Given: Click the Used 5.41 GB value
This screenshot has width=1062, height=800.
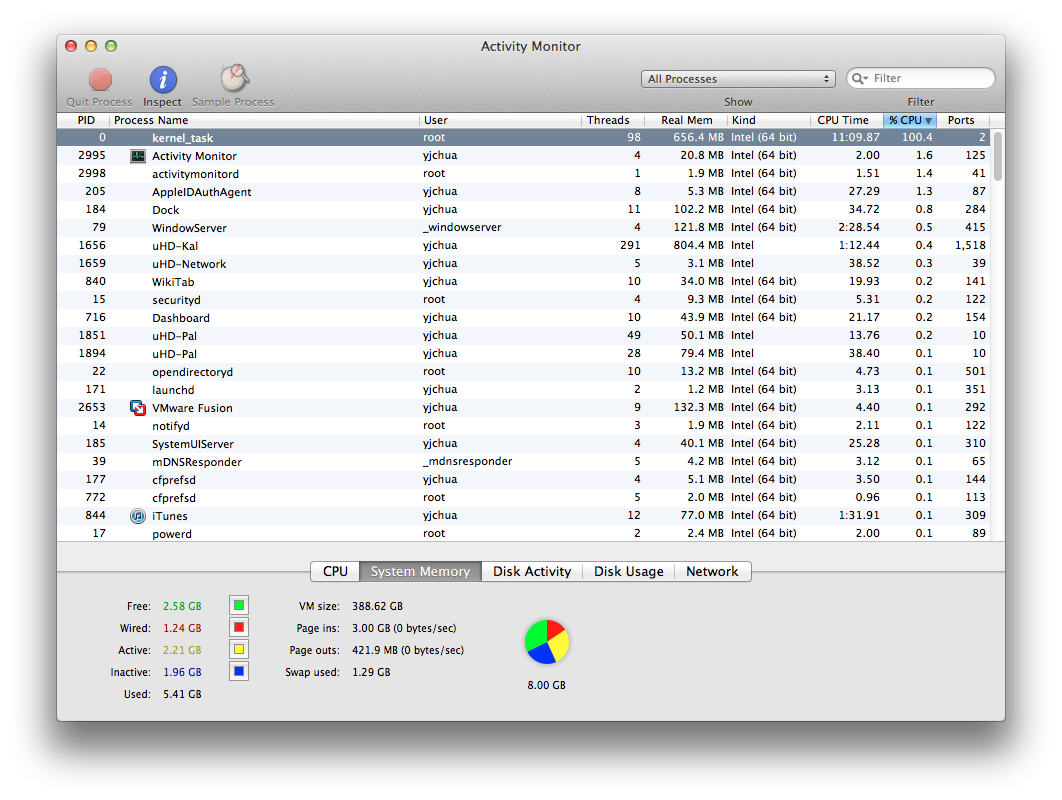Looking at the screenshot, I should pos(182,694).
